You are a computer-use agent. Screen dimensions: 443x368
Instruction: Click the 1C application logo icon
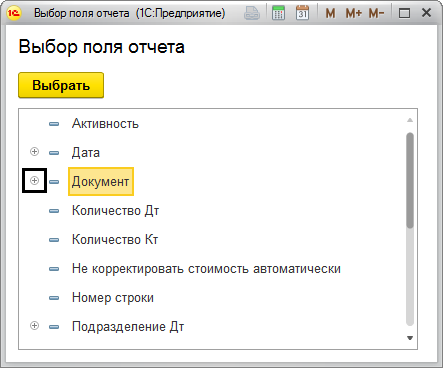[x=14, y=13]
